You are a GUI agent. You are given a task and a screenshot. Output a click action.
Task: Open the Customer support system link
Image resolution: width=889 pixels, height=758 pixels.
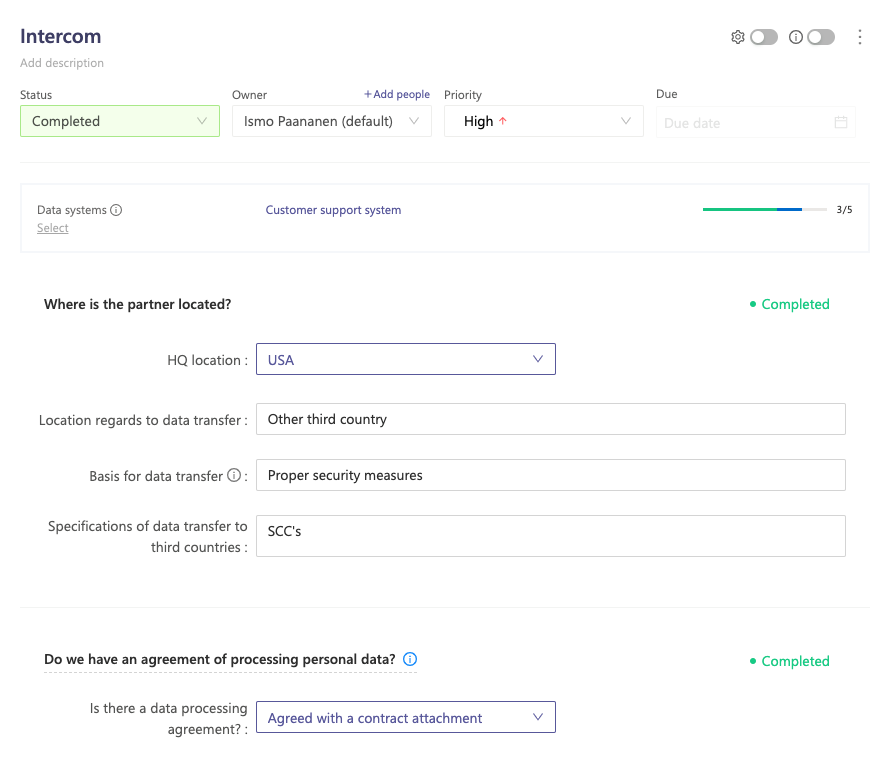point(333,210)
